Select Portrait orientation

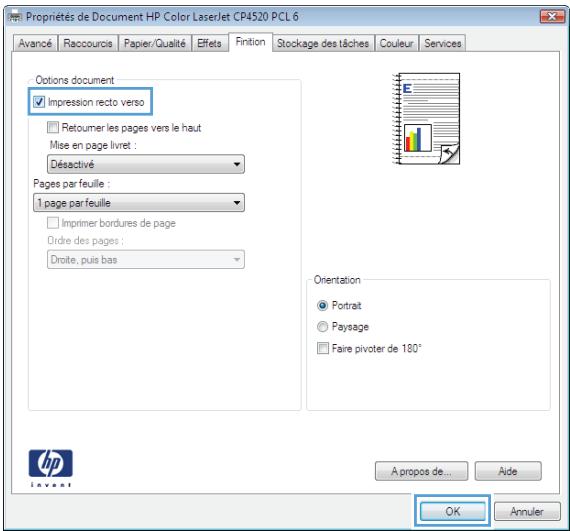322,305
